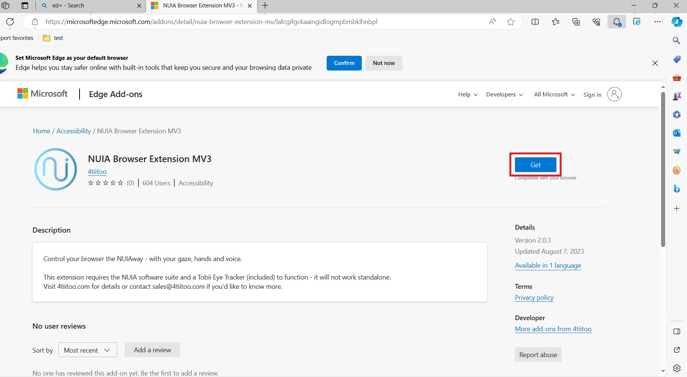Image resolution: width=687 pixels, height=377 pixels.
Task: Expand the All Microsoft dropdown
Action: pyautogui.click(x=554, y=94)
